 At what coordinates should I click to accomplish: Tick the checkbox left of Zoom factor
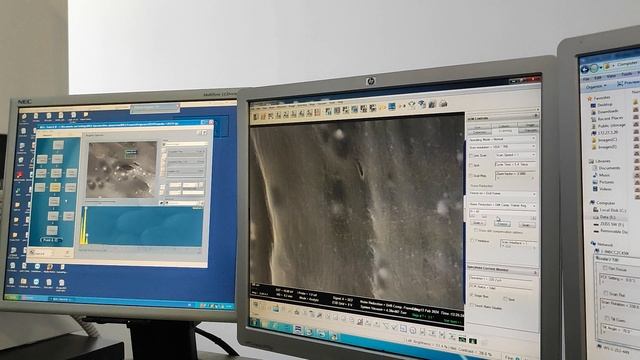tap(471, 176)
